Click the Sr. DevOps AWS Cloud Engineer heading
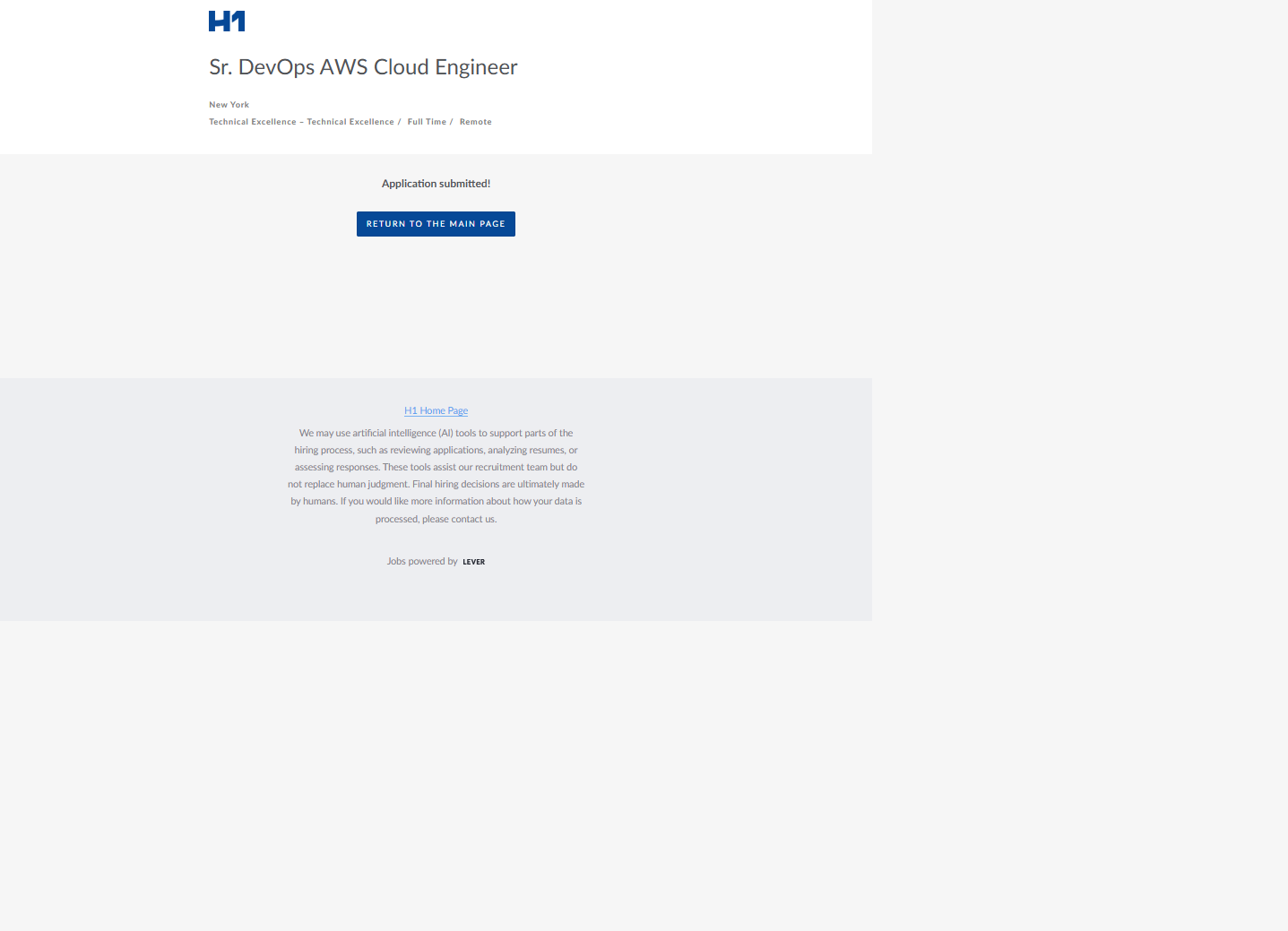 click(363, 67)
